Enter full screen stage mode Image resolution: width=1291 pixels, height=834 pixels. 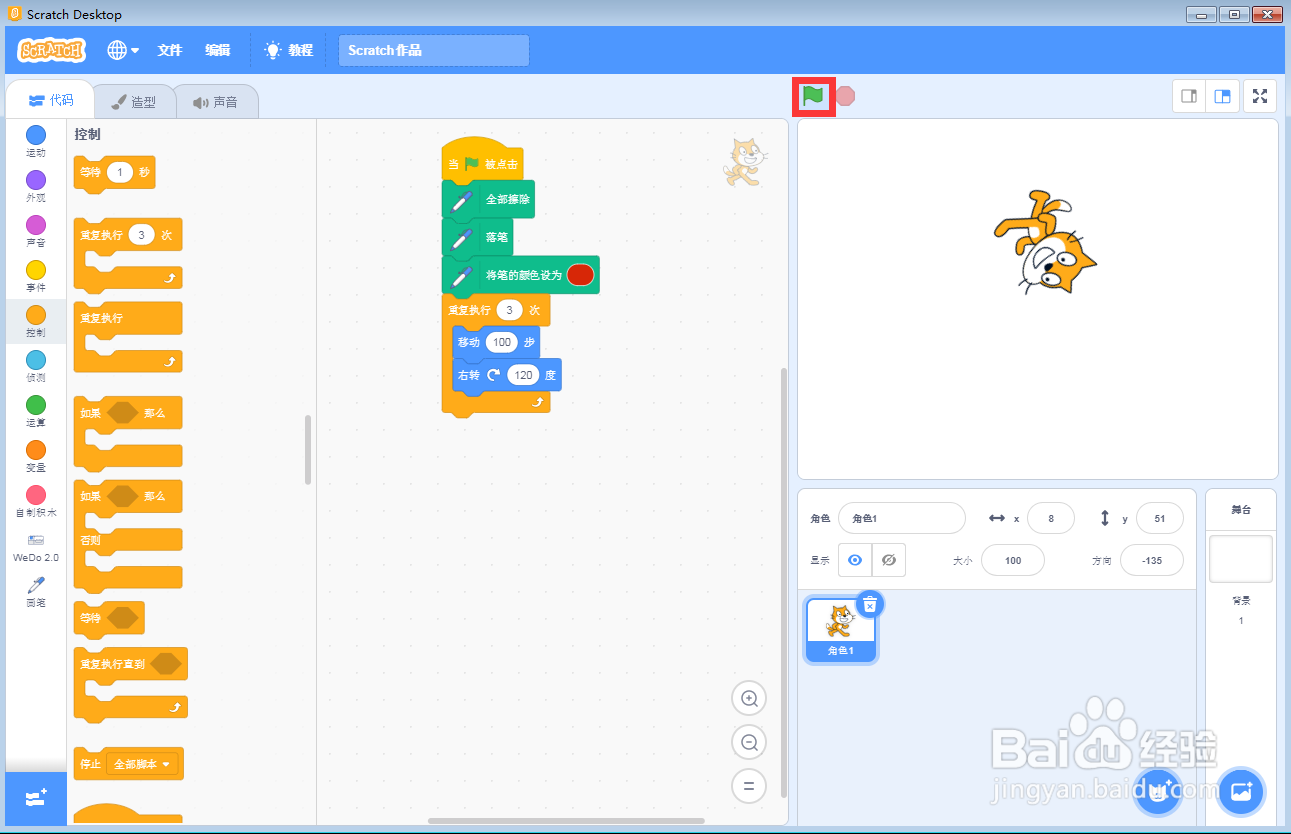(x=1260, y=96)
